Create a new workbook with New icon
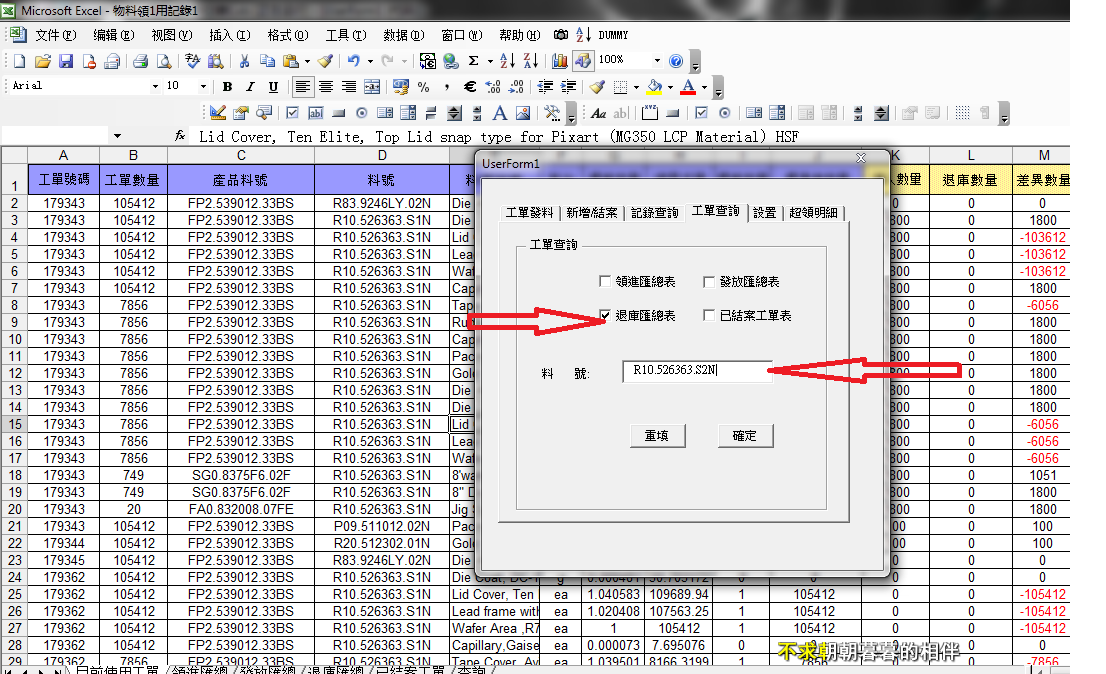The height and width of the screenshot is (674, 1106). tap(19, 61)
